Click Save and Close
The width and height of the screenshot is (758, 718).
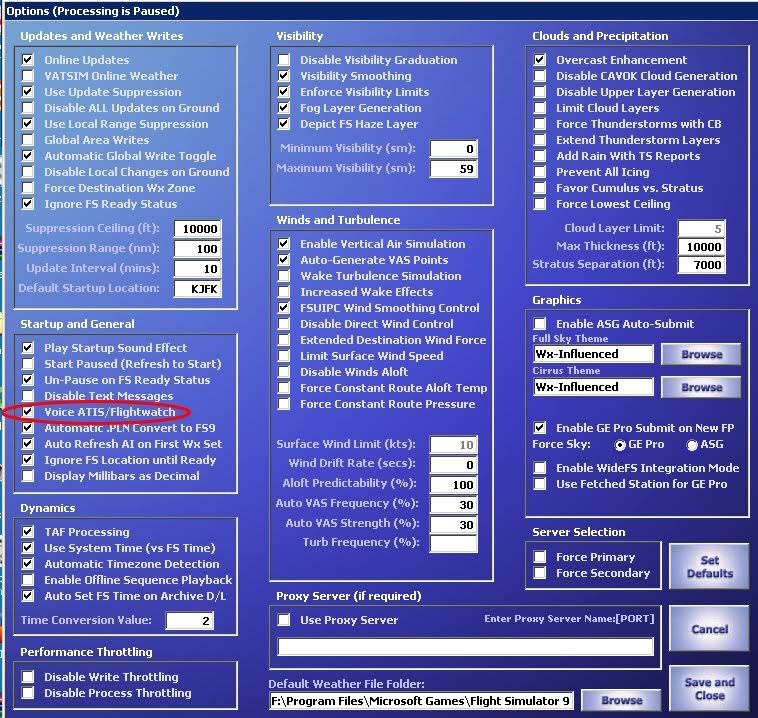pyautogui.click(x=709, y=689)
